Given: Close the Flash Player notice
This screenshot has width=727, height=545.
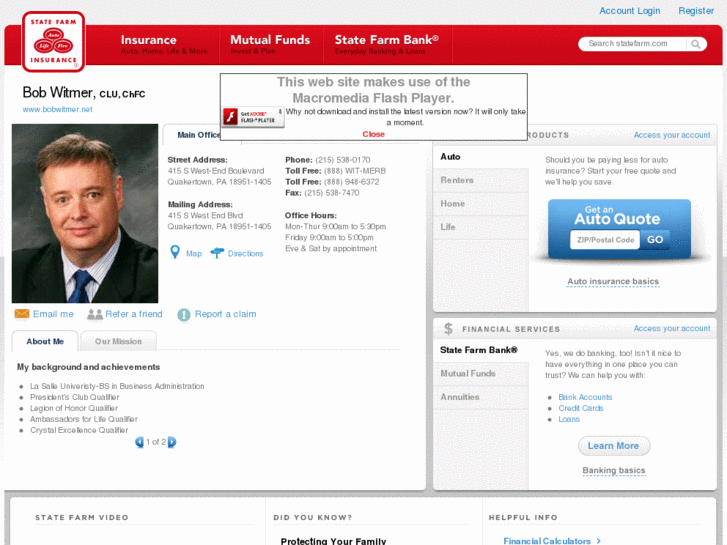Looking at the screenshot, I should (x=373, y=134).
